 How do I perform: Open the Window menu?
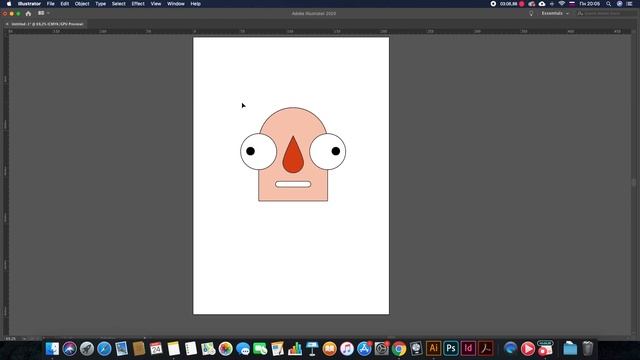176,4
